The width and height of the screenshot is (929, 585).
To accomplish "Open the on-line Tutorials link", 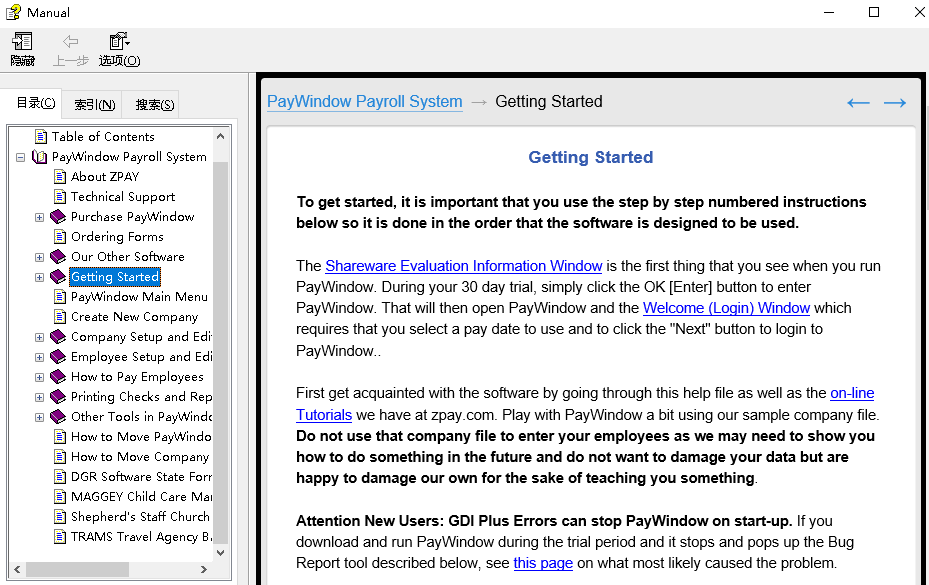I will pos(852,393).
